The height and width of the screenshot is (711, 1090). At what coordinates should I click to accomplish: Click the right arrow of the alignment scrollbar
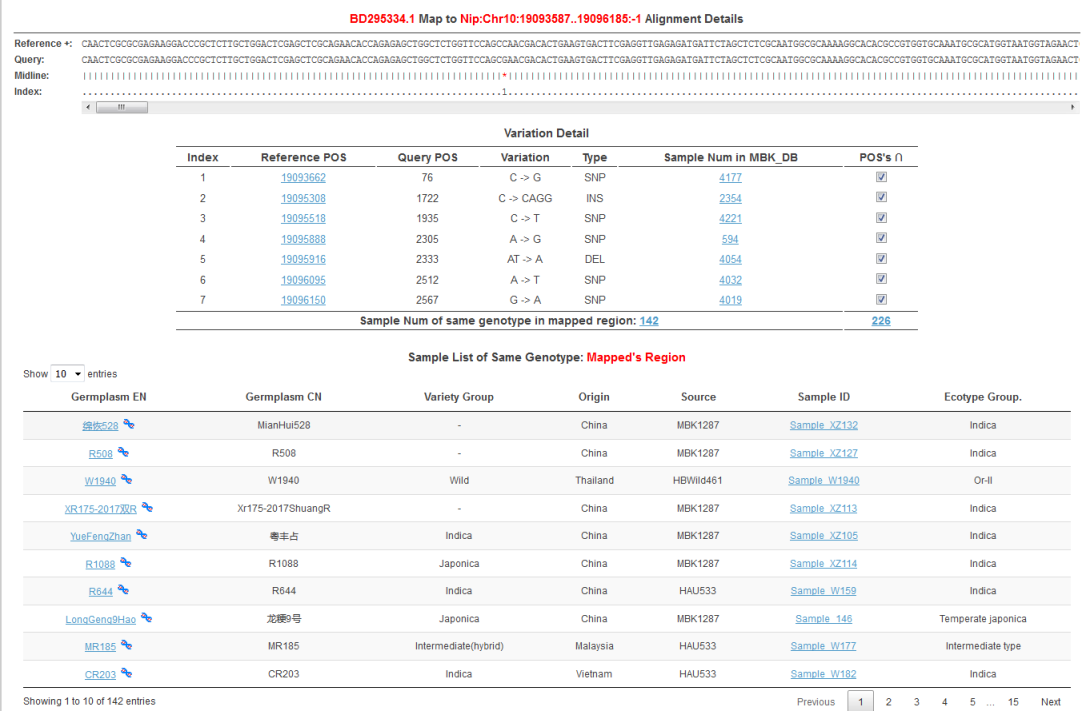1073,107
